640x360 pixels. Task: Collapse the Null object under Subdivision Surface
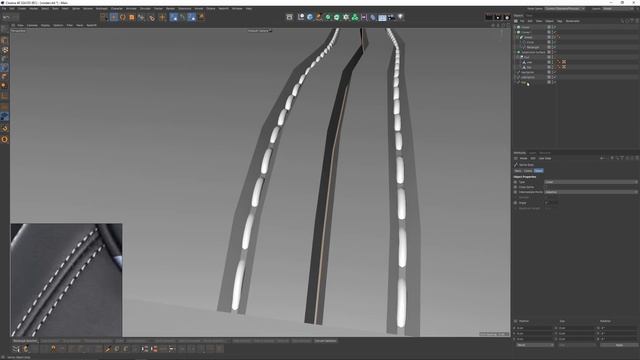pyautogui.click(x=518, y=57)
